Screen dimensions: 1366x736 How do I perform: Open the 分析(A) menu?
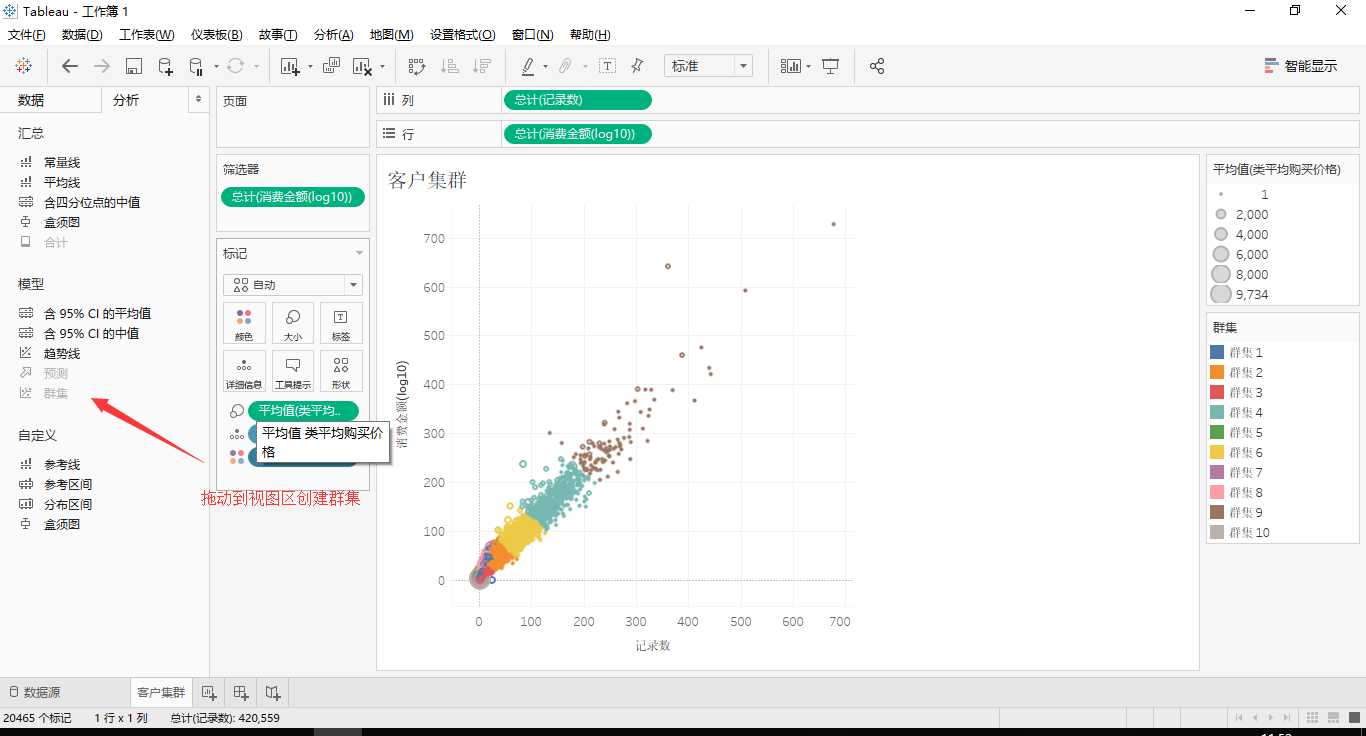[333, 34]
